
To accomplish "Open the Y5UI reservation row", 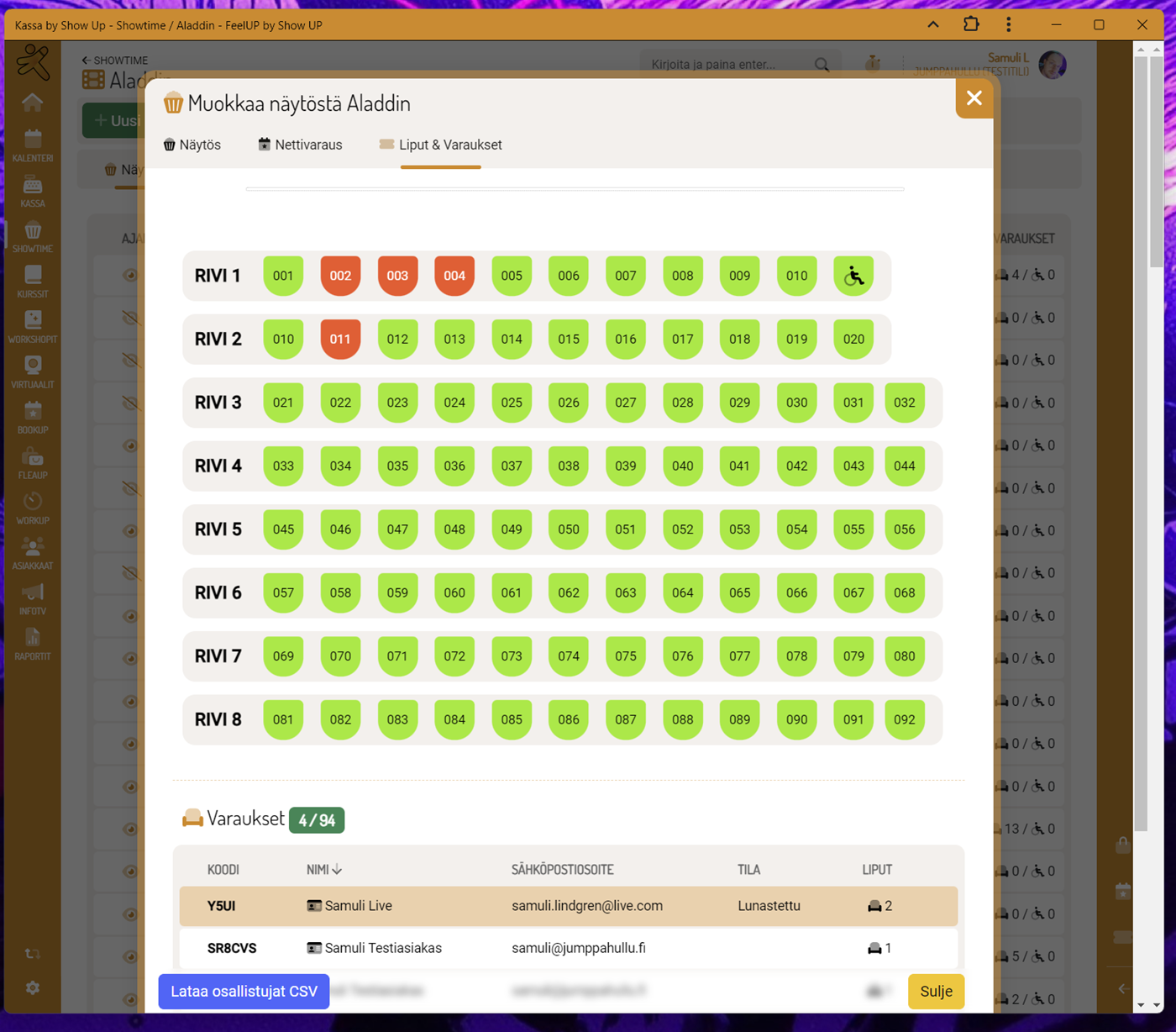I will (568, 906).
